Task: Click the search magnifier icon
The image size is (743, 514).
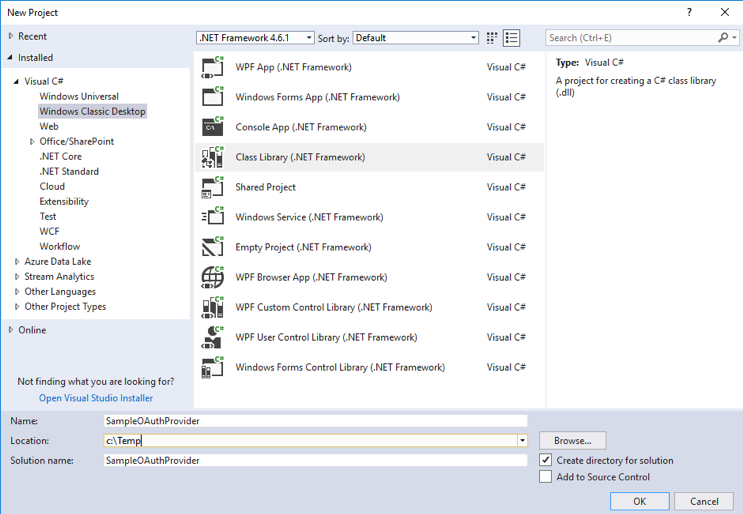Action: pyautogui.click(x=723, y=37)
